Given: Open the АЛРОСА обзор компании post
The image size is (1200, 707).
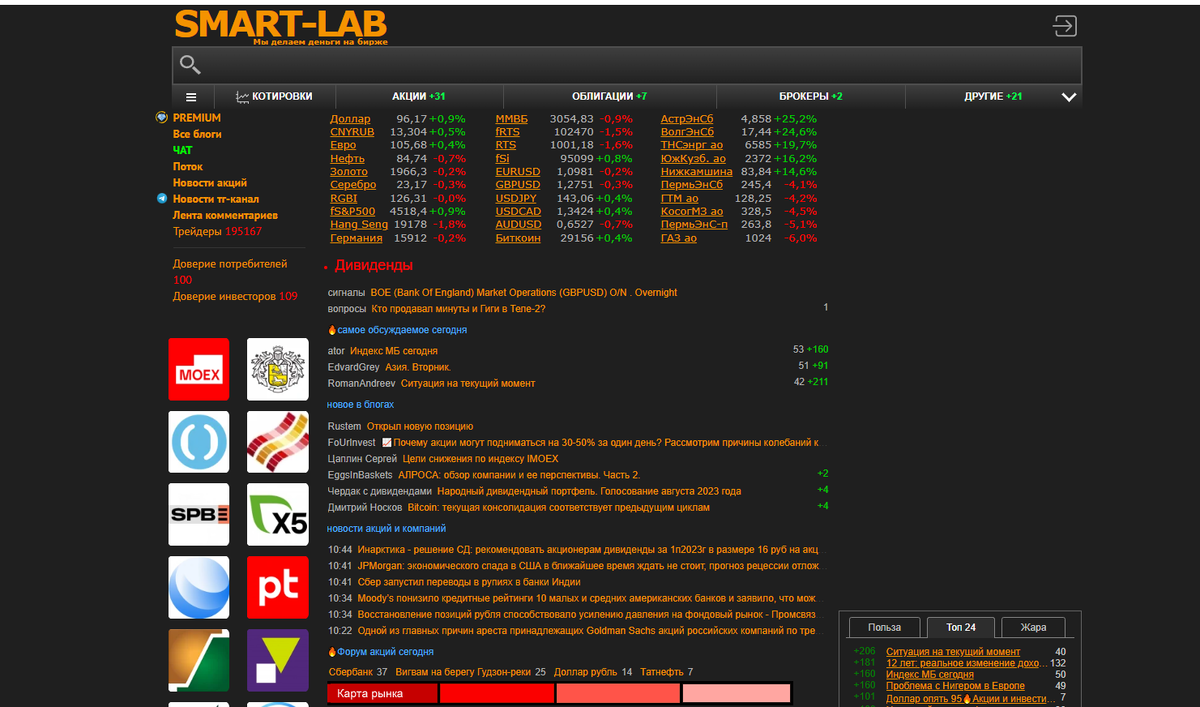Looking at the screenshot, I should tap(519, 475).
